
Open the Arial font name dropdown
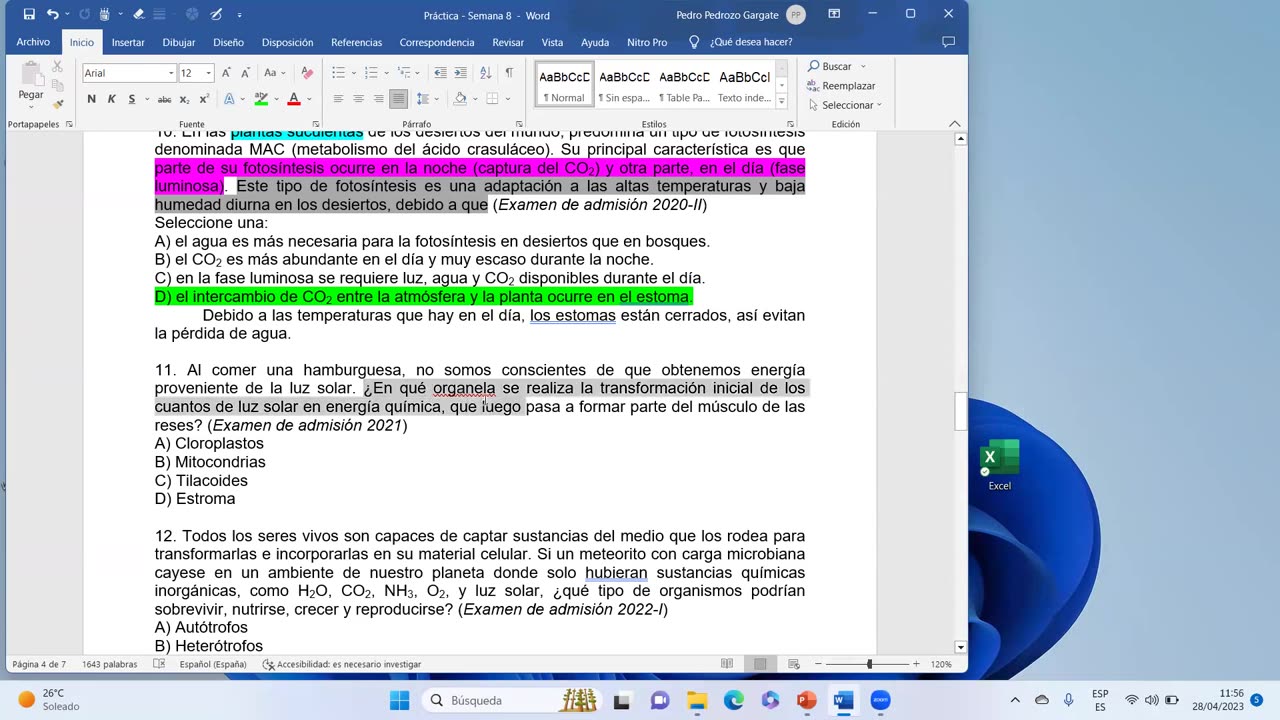tap(170, 73)
